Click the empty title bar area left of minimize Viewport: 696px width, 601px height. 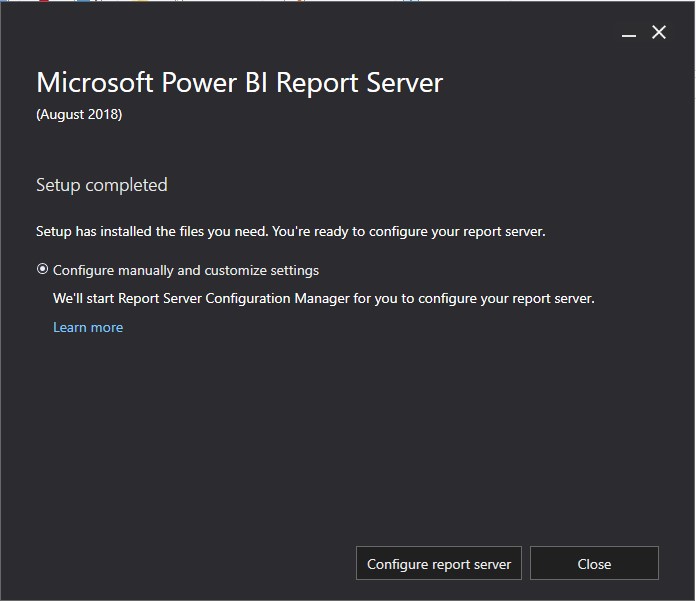tap(300, 33)
